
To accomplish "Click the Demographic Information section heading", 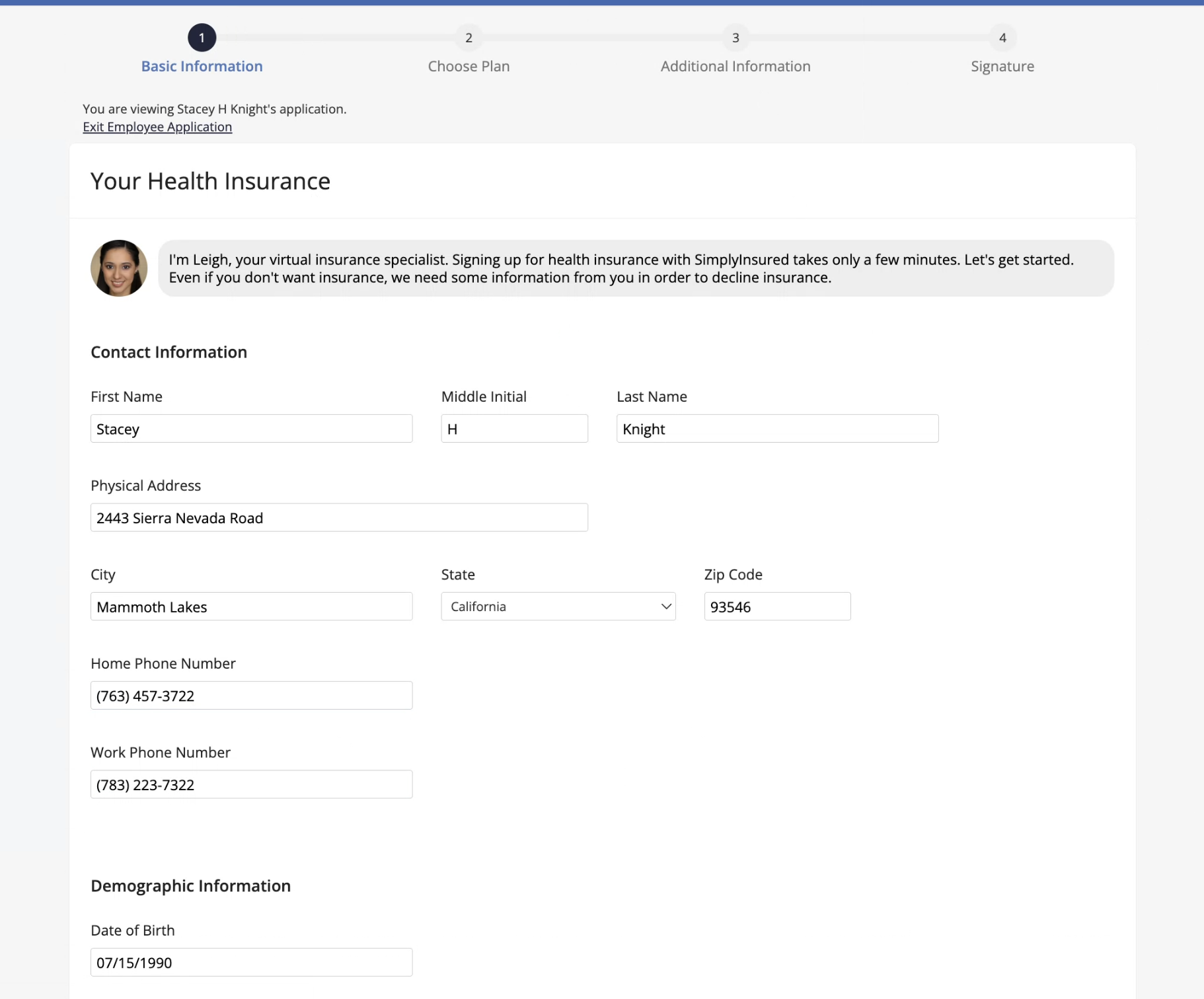I will click(191, 886).
